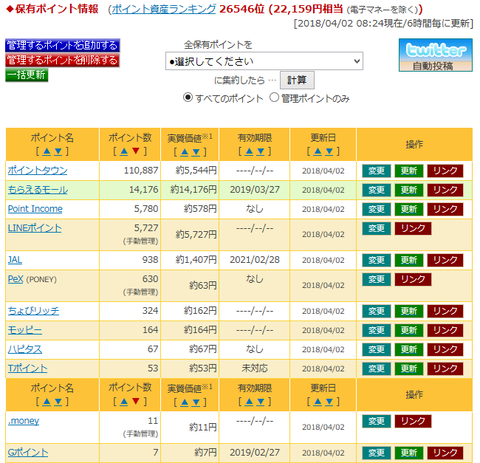
Task: Sort point count ascending in lower header
Action: tap(124, 402)
